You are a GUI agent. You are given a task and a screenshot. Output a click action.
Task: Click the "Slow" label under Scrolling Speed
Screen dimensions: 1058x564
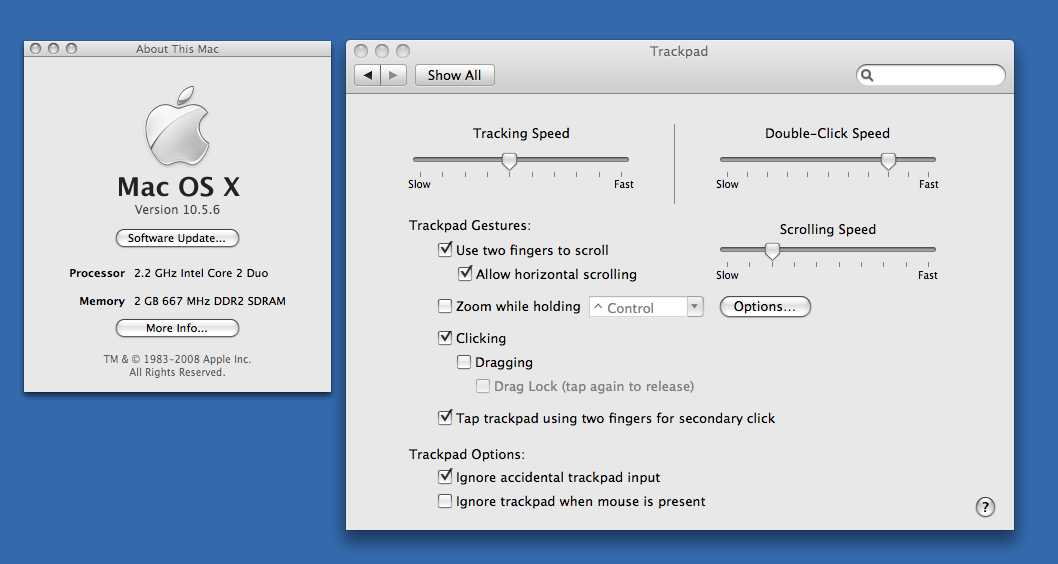727,275
